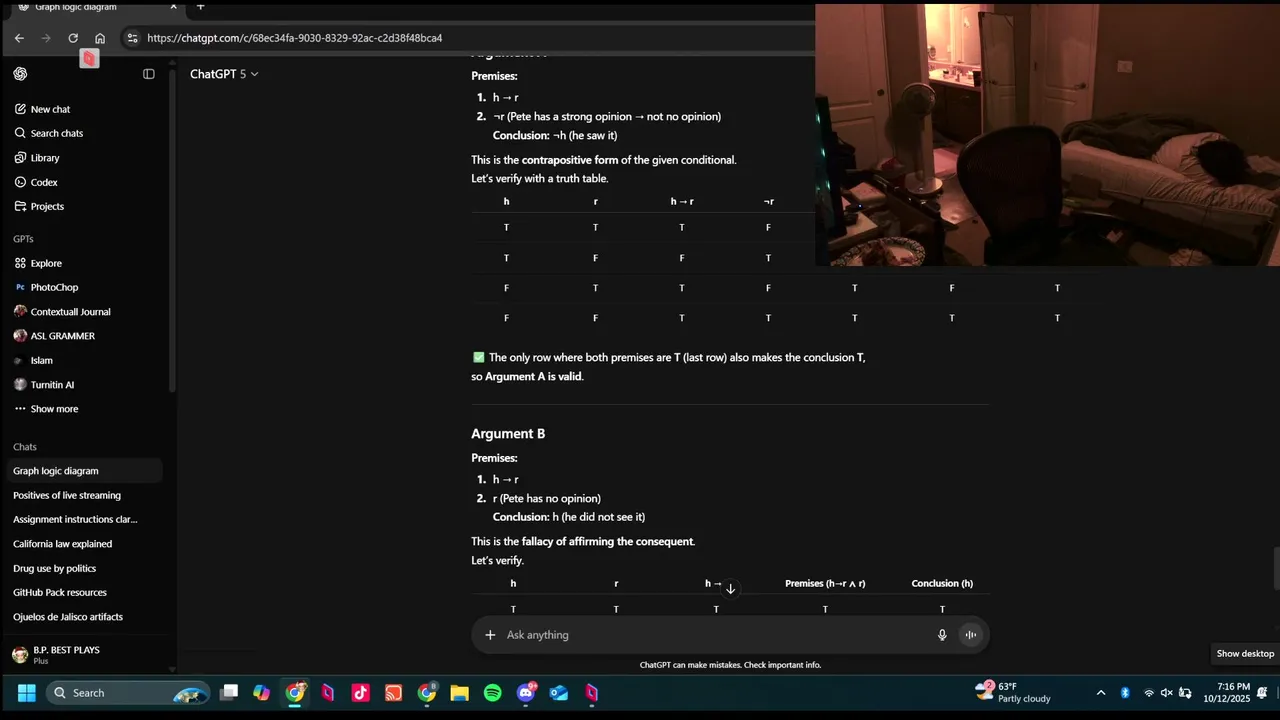1280x720 pixels.
Task: Expand the Show more GPTs list
Action: pos(54,409)
